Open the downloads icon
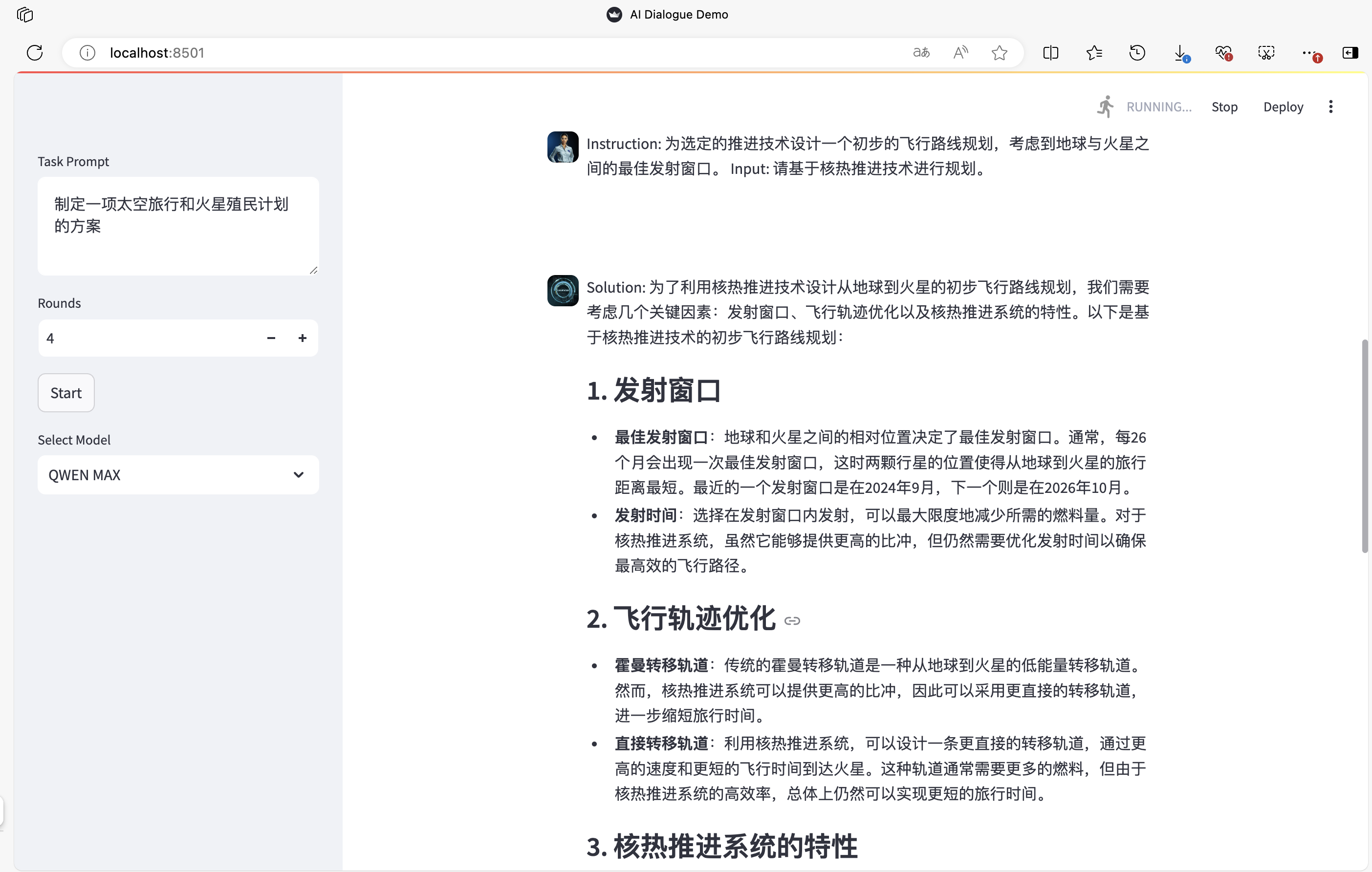Viewport: 1372px width, 872px height. (1180, 53)
